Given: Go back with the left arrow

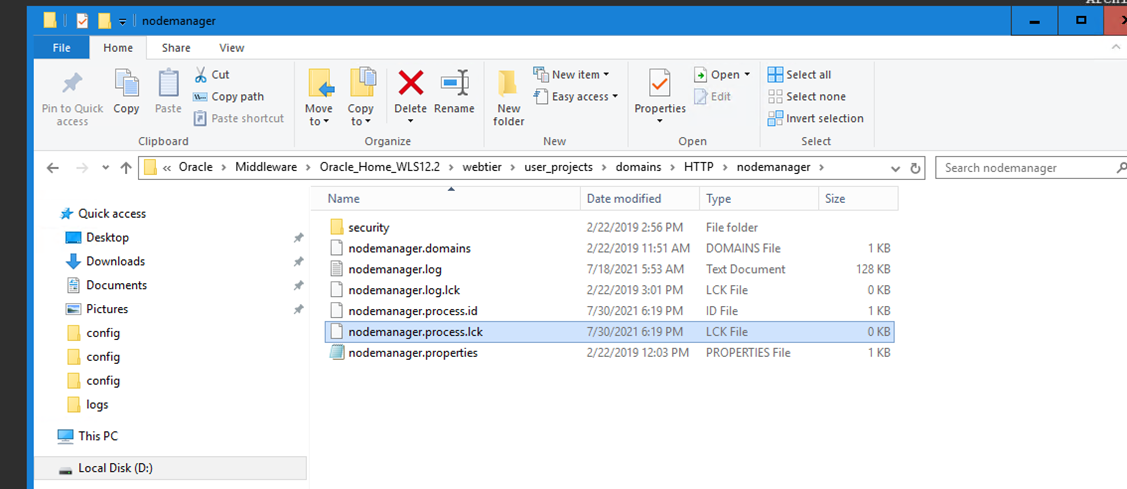Looking at the screenshot, I should 52,168.
